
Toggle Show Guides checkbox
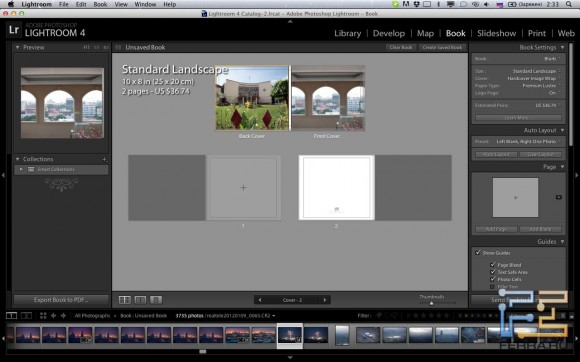[478, 253]
